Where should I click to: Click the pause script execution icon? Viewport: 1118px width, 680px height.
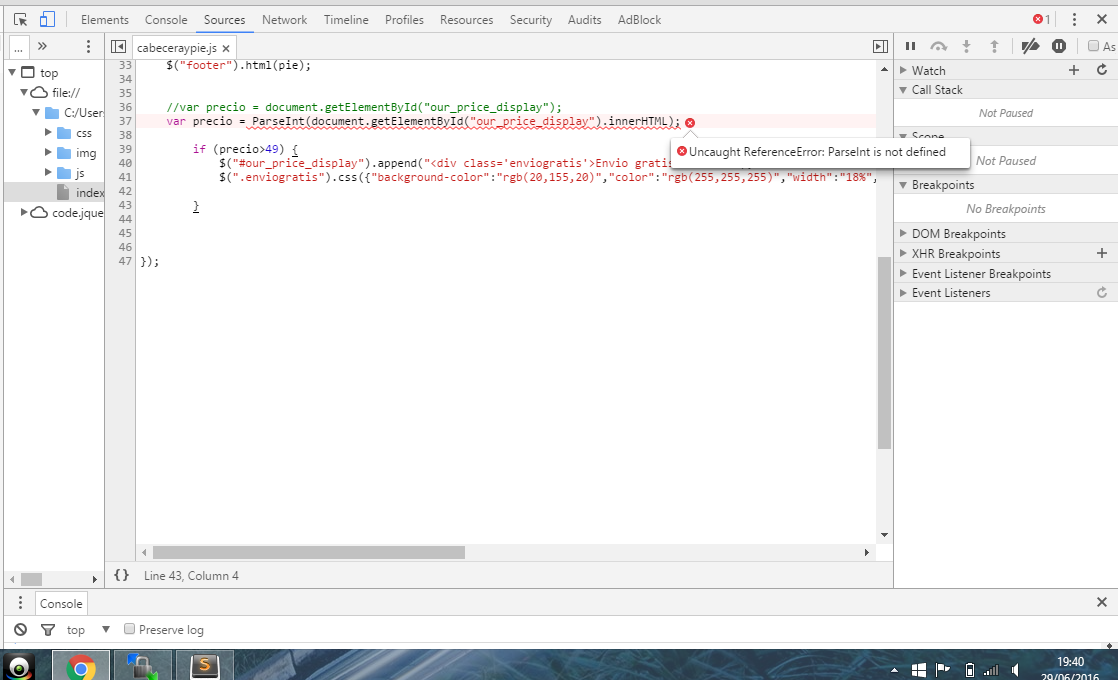(910, 46)
